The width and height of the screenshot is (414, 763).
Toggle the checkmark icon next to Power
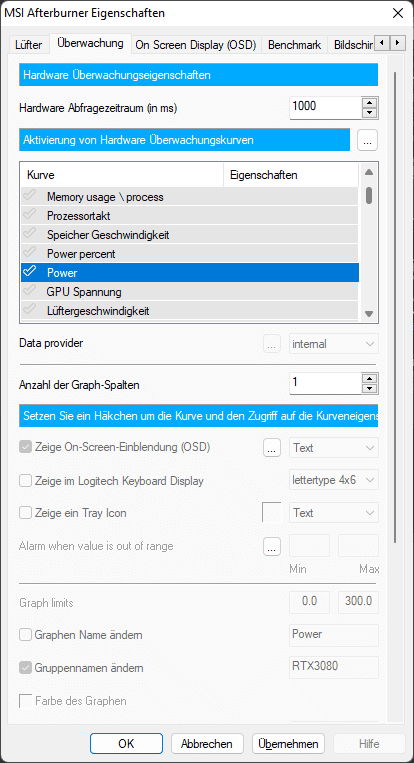coord(30,272)
